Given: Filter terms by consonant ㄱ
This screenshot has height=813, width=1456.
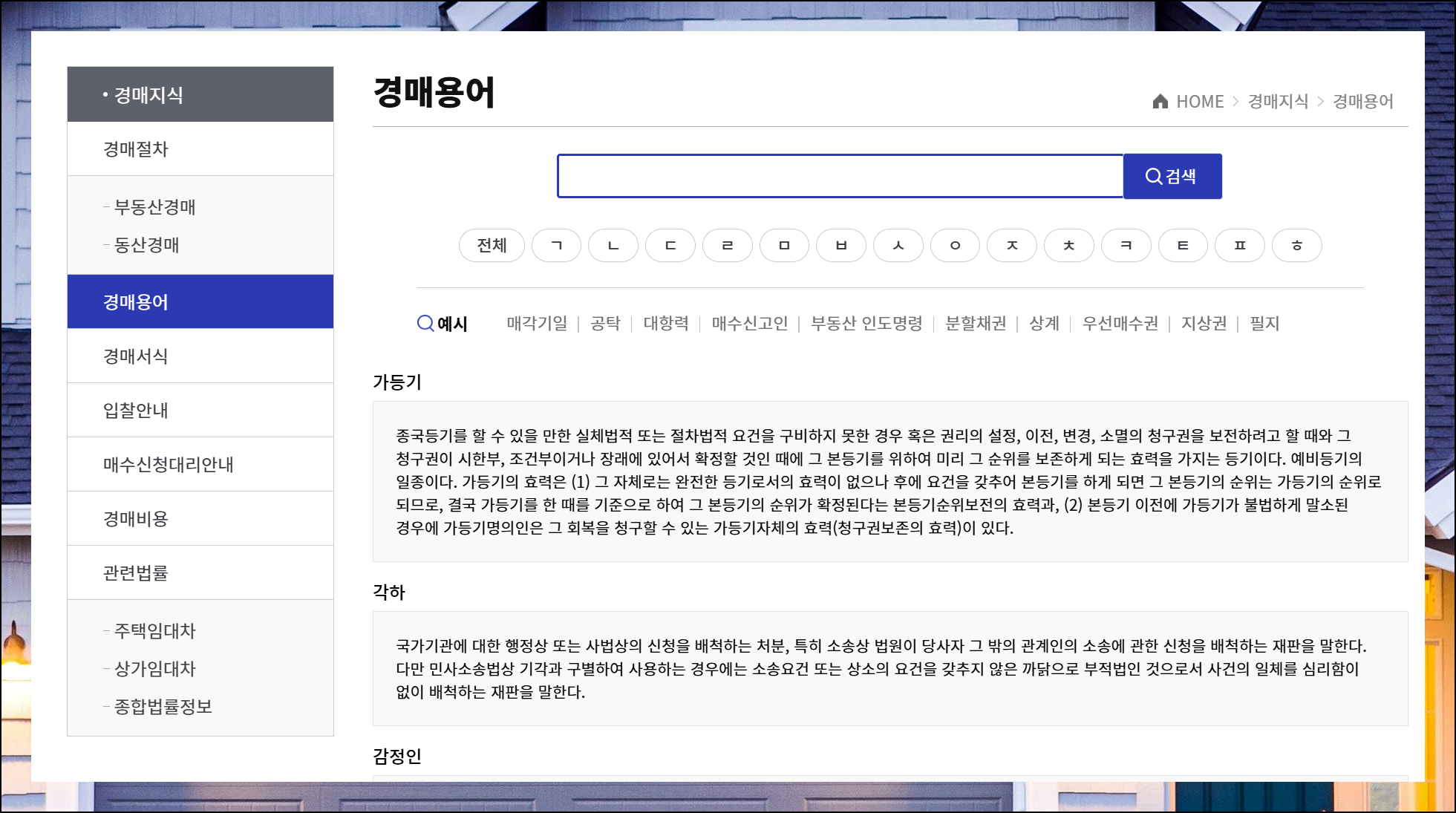Looking at the screenshot, I should click(x=556, y=246).
